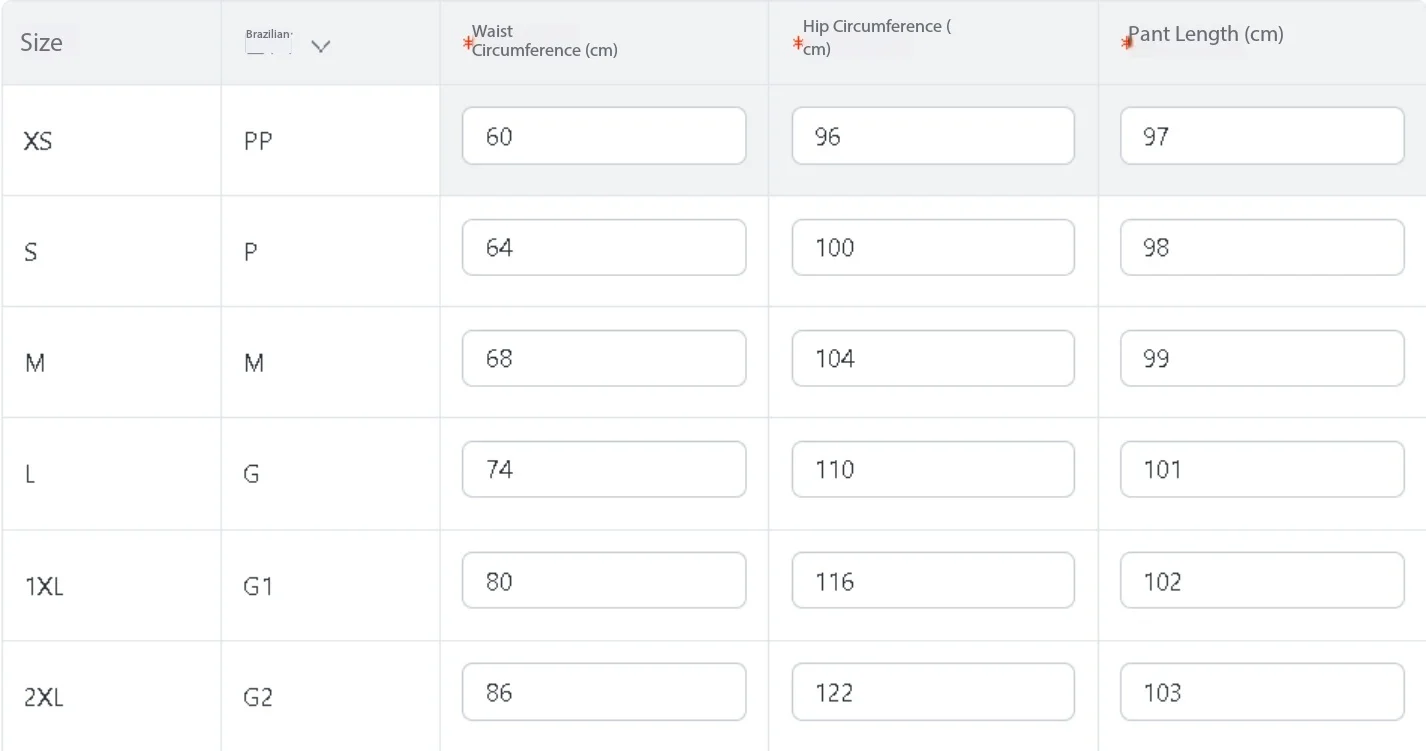Screen dimensions: 1426x751
Task: Click the Size column header
Action: tap(41, 42)
